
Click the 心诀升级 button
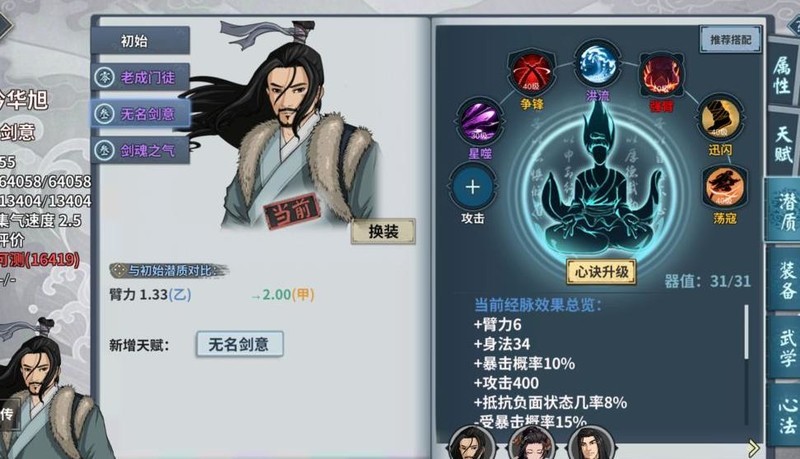(602, 272)
